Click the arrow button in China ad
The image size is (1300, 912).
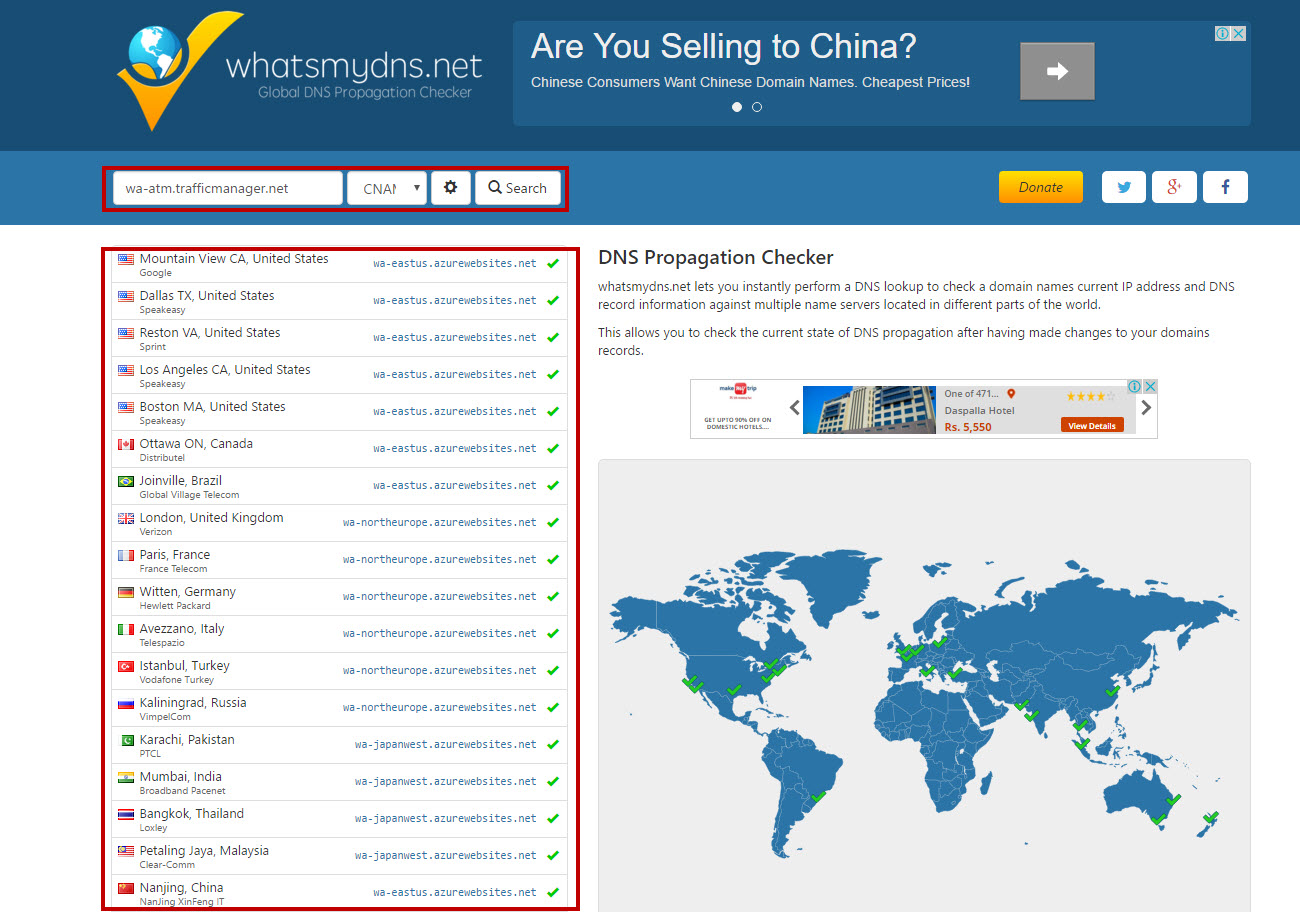coord(1057,71)
